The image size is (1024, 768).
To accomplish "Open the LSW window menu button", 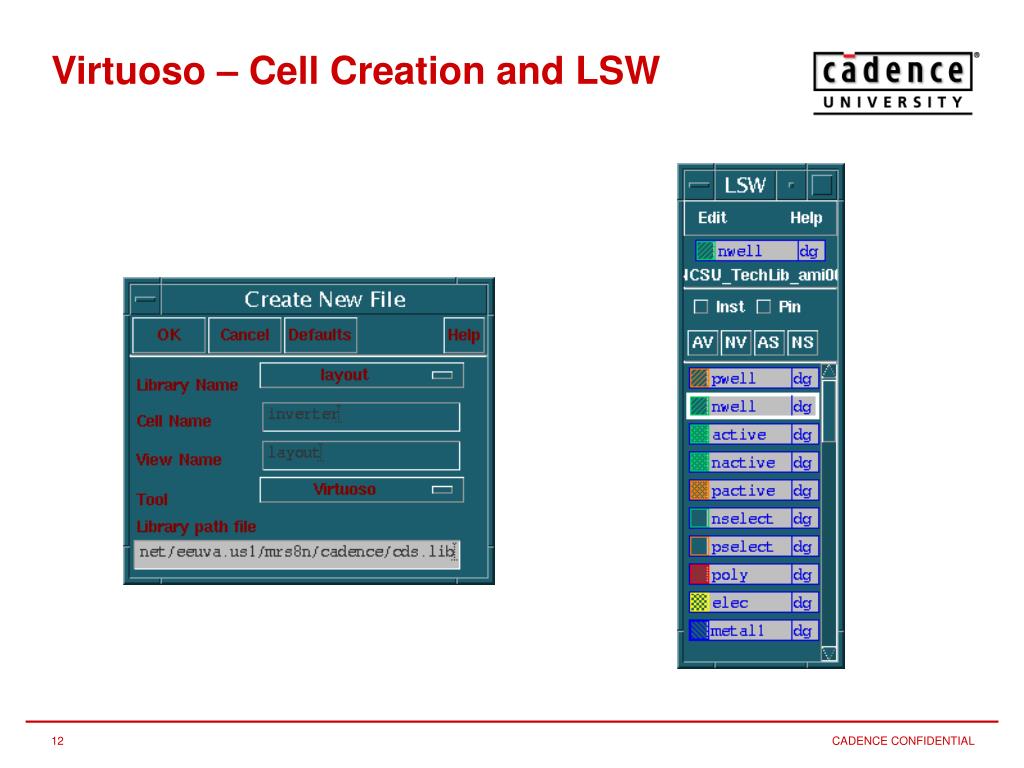I will point(699,185).
